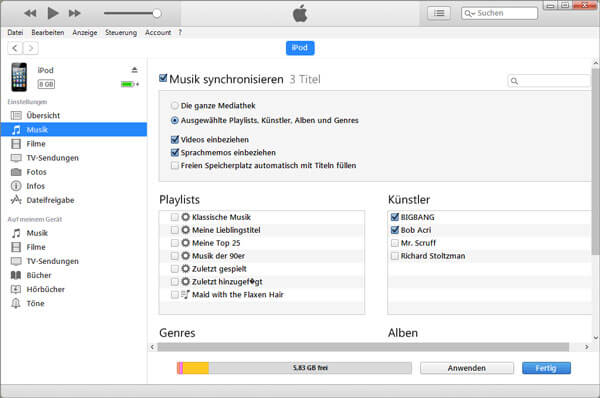Viewport: 600px width, 398px height.
Task: Open Musik under Auf meinem Gerät
Action: click(73, 233)
